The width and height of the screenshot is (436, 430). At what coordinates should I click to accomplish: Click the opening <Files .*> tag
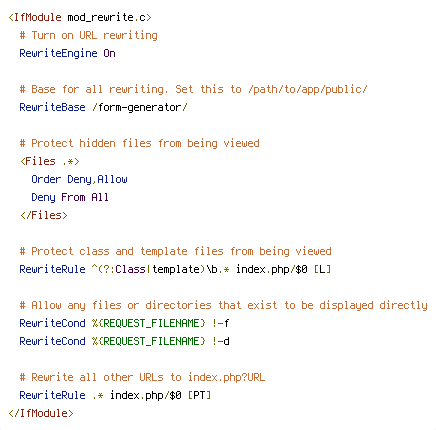tap(50, 161)
